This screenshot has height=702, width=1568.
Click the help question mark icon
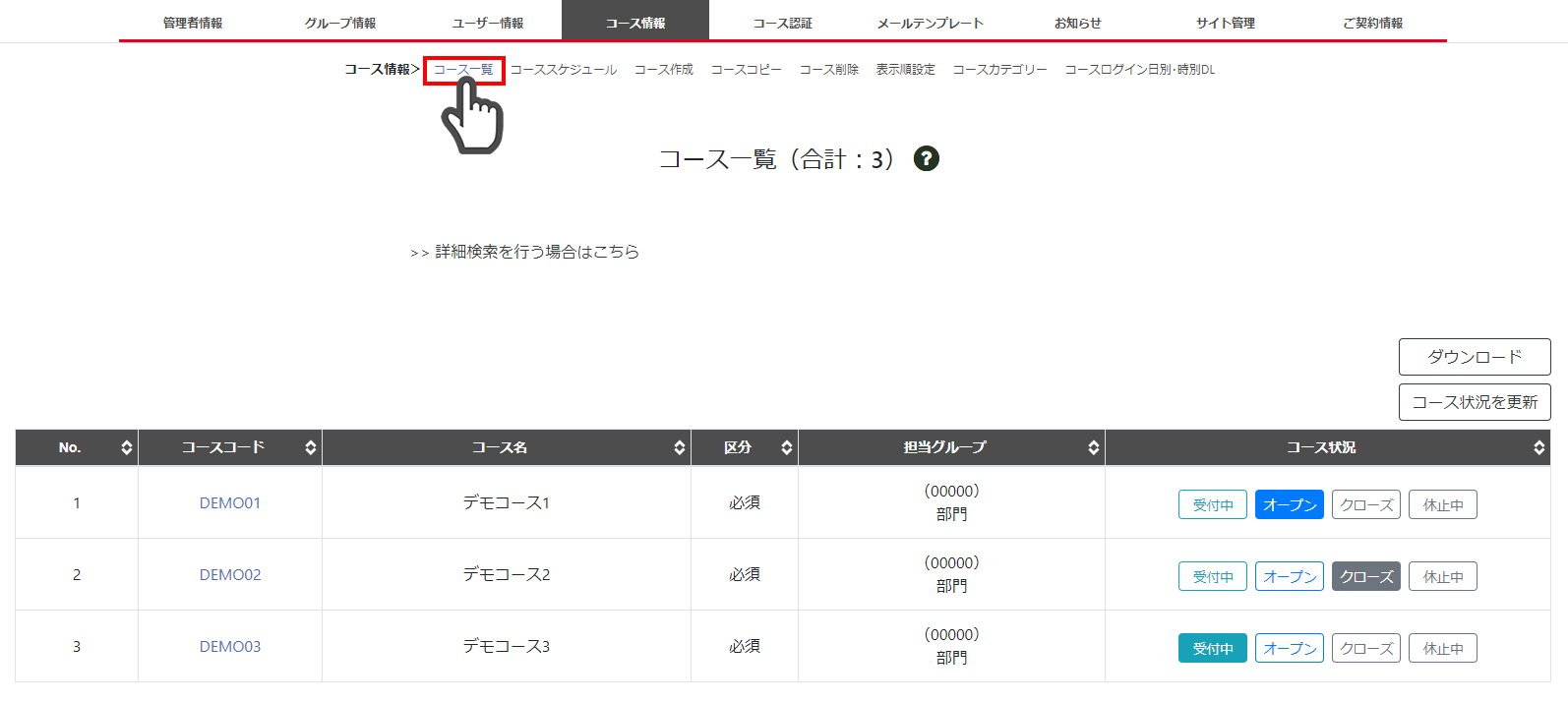coord(926,158)
